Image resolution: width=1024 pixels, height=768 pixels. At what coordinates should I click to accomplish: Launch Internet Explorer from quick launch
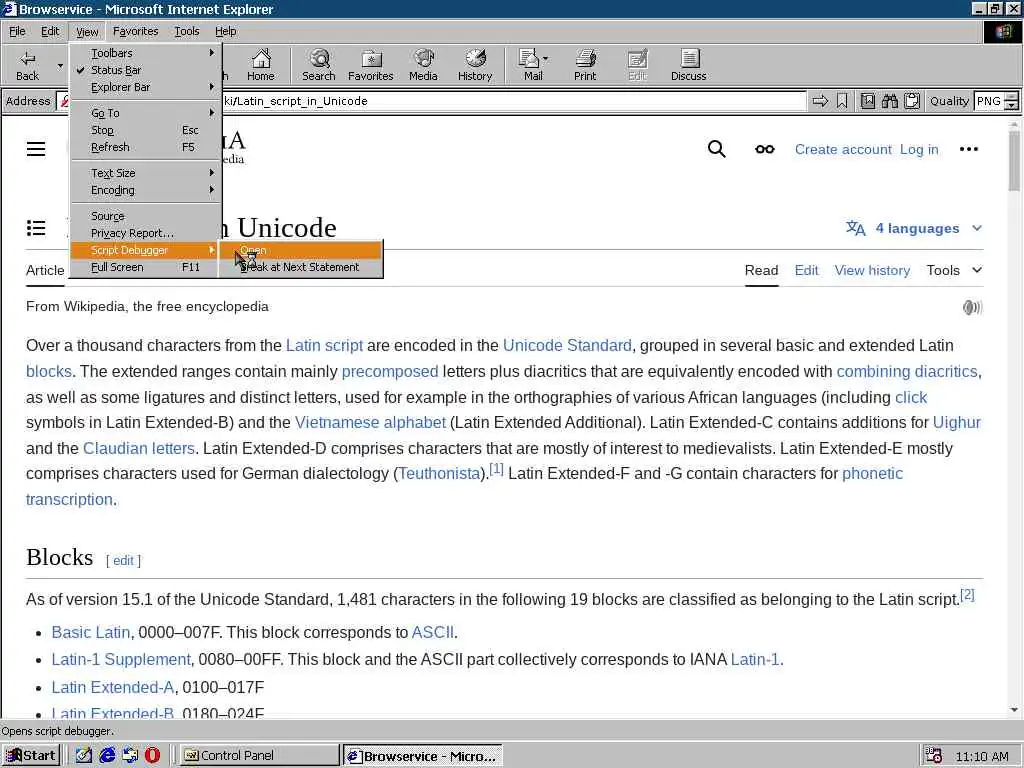tap(107, 755)
